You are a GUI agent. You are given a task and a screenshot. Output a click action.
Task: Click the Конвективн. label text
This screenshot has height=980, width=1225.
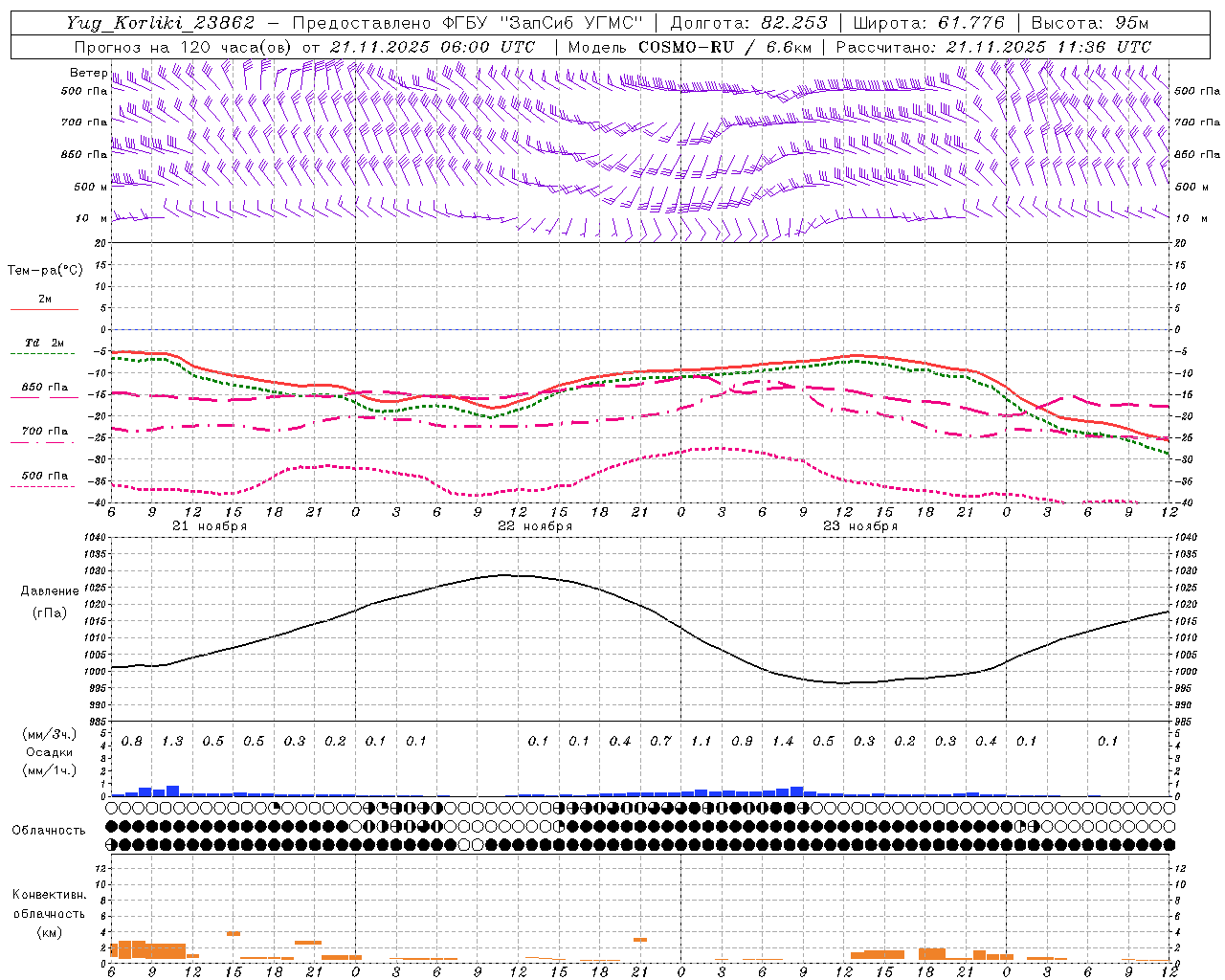[49, 895]
